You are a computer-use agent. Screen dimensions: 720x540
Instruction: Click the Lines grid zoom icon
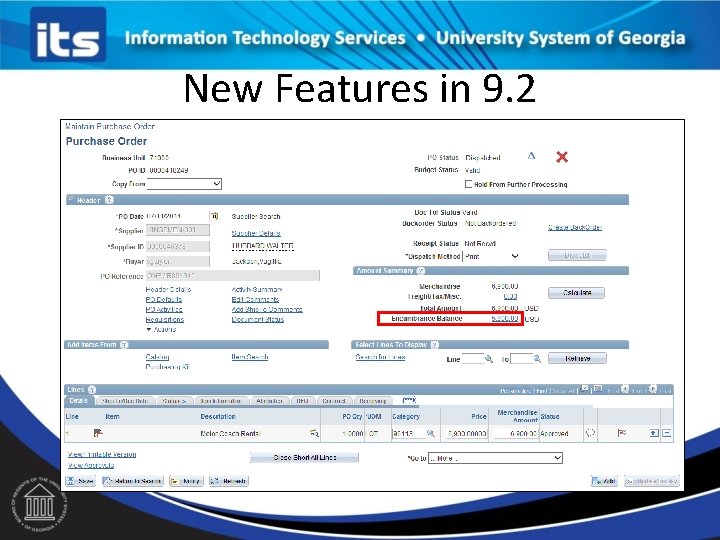coord(584,389)
